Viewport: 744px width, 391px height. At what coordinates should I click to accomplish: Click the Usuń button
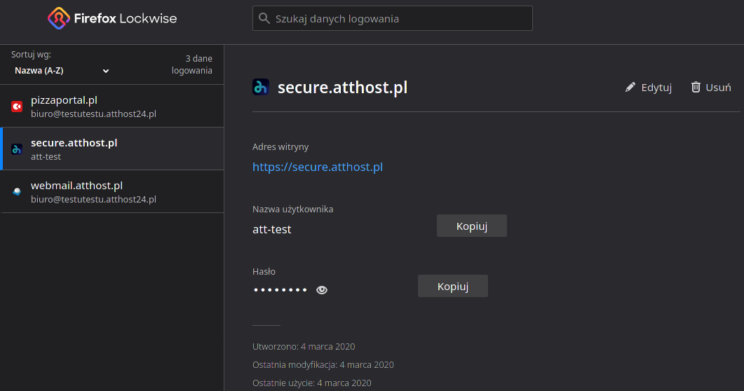coord(711,87)
